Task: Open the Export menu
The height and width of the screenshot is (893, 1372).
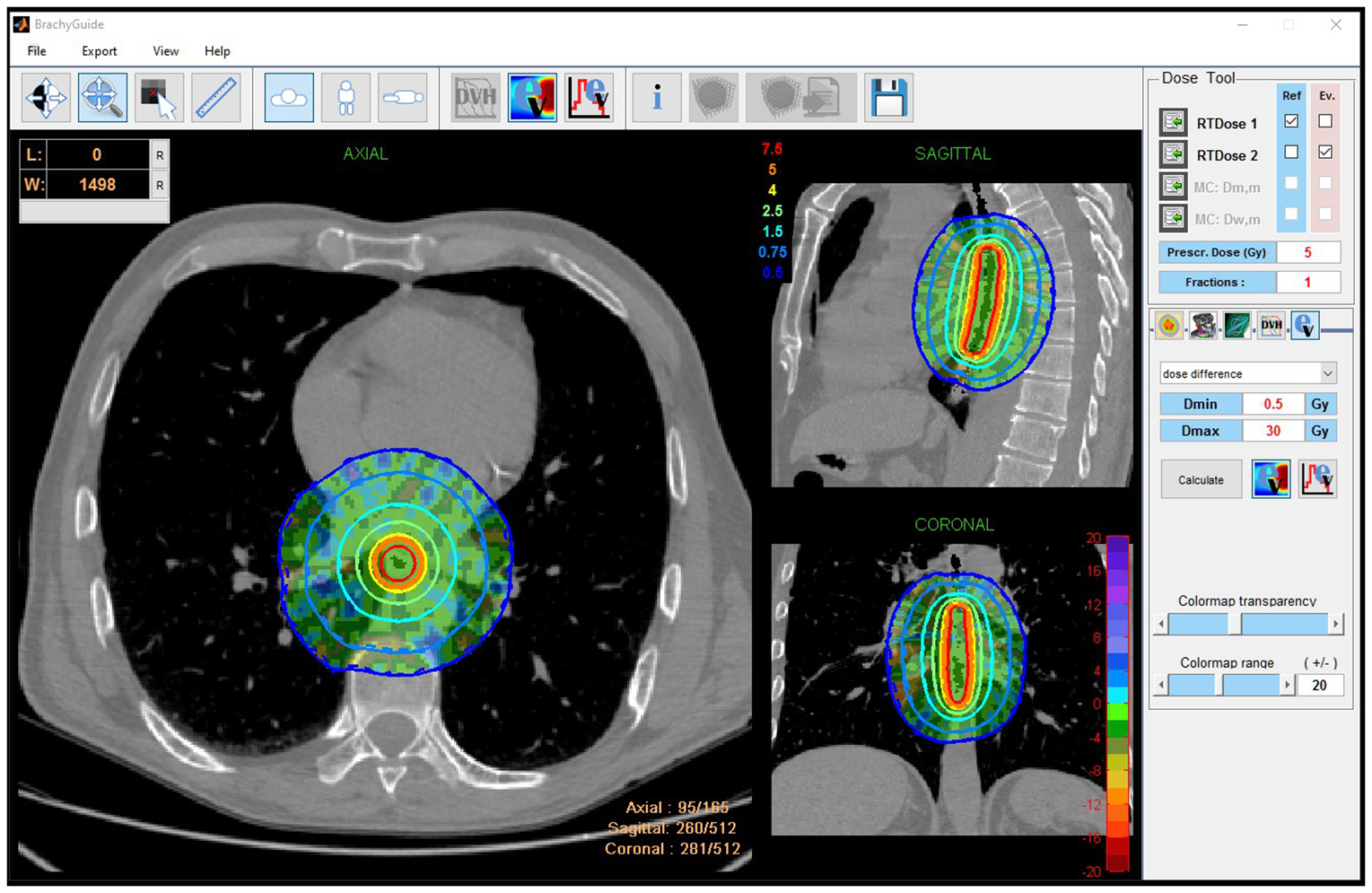Action: click(x=100, y=51)
